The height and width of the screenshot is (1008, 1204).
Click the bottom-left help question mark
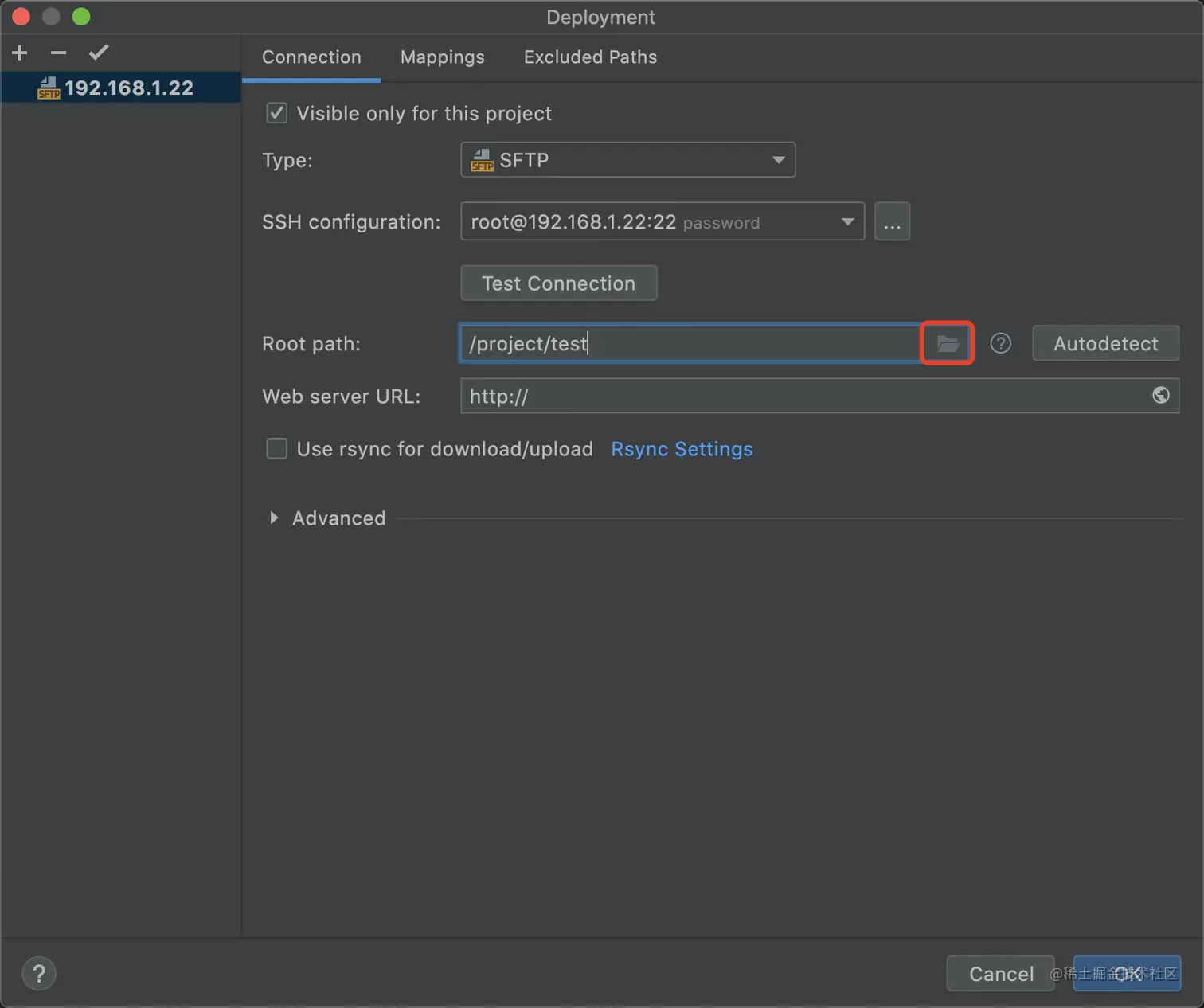click(38, 973)
